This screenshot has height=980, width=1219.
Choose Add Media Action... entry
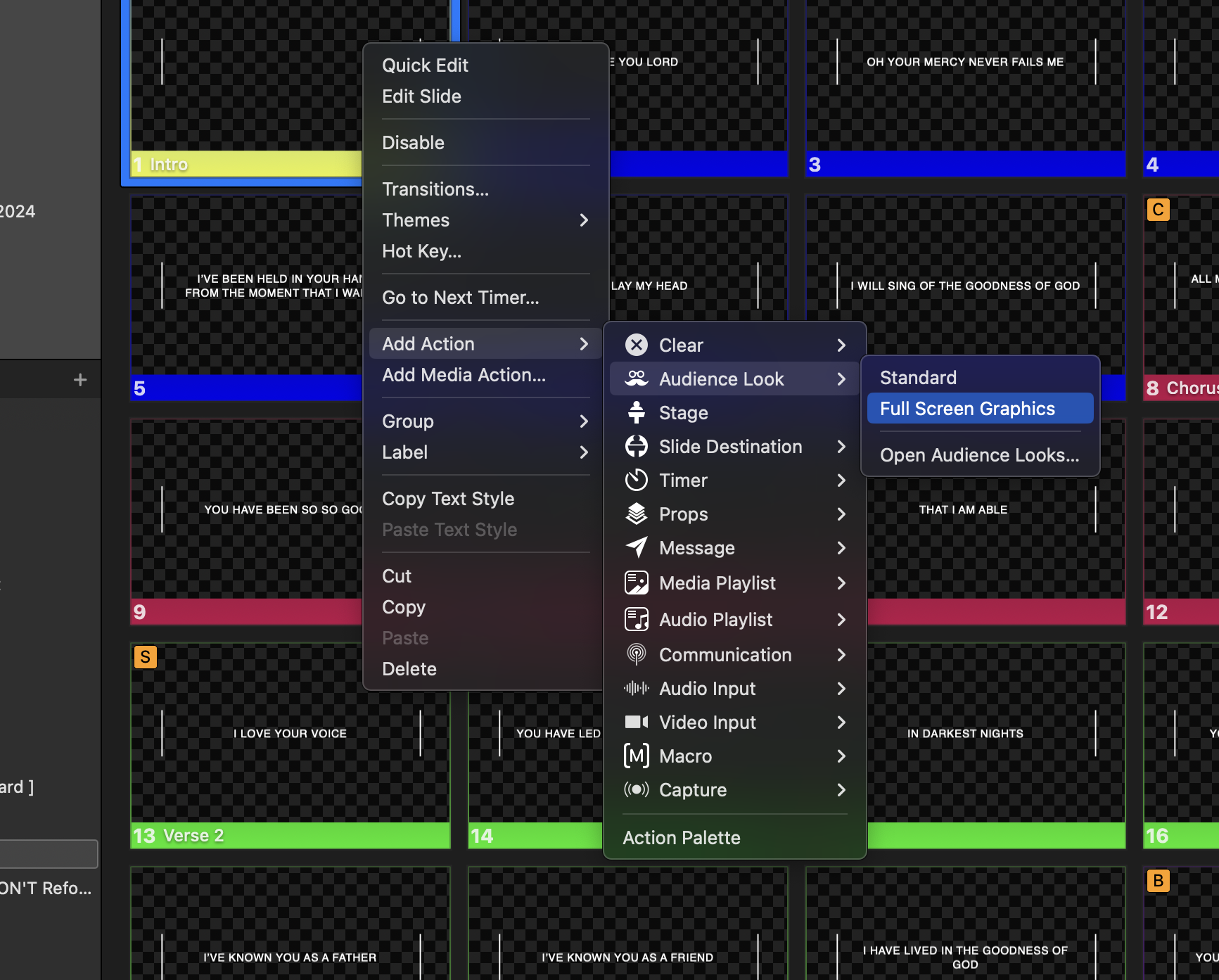485,375
